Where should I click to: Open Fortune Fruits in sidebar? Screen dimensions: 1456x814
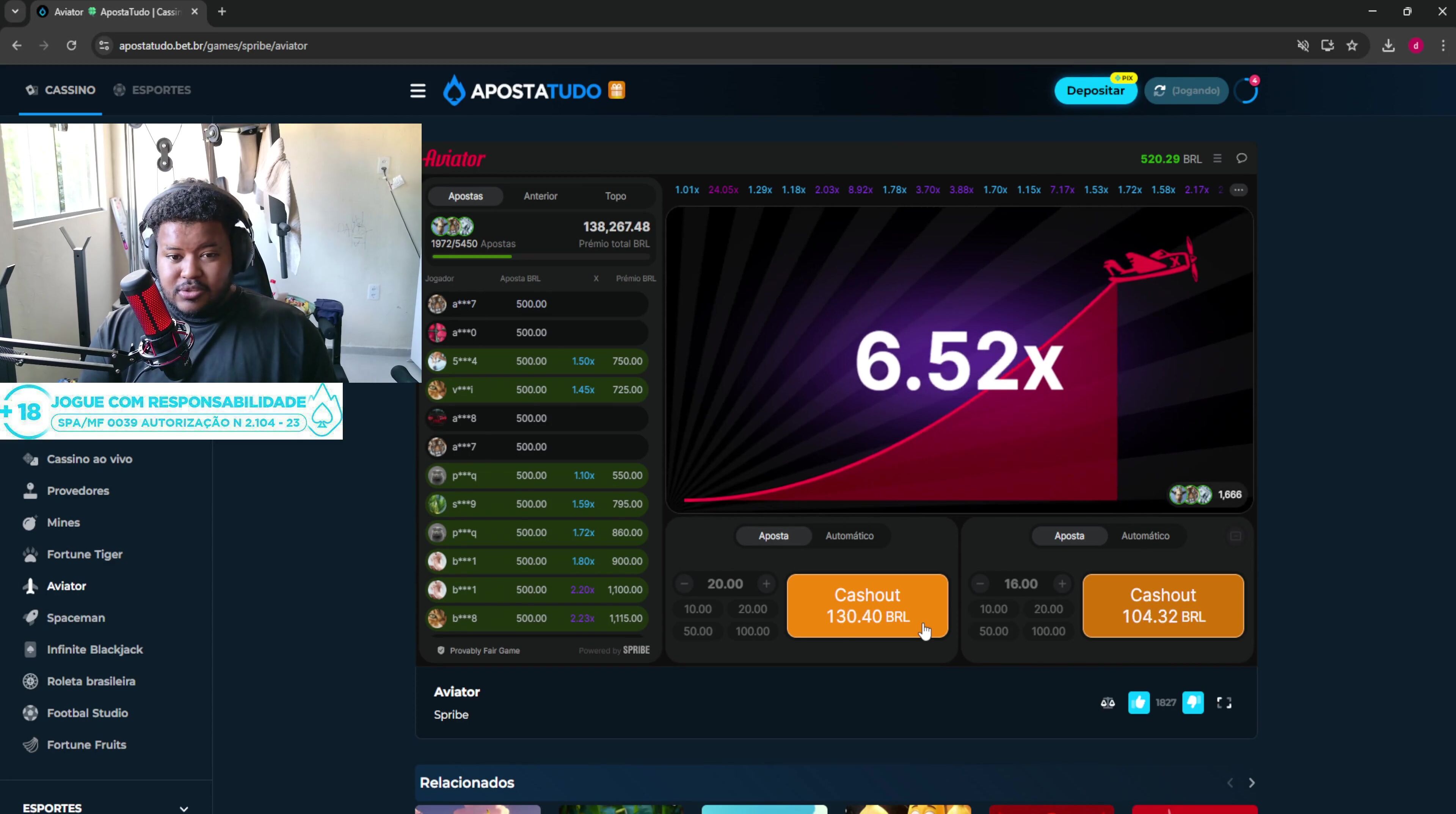(x=86, y=745)
